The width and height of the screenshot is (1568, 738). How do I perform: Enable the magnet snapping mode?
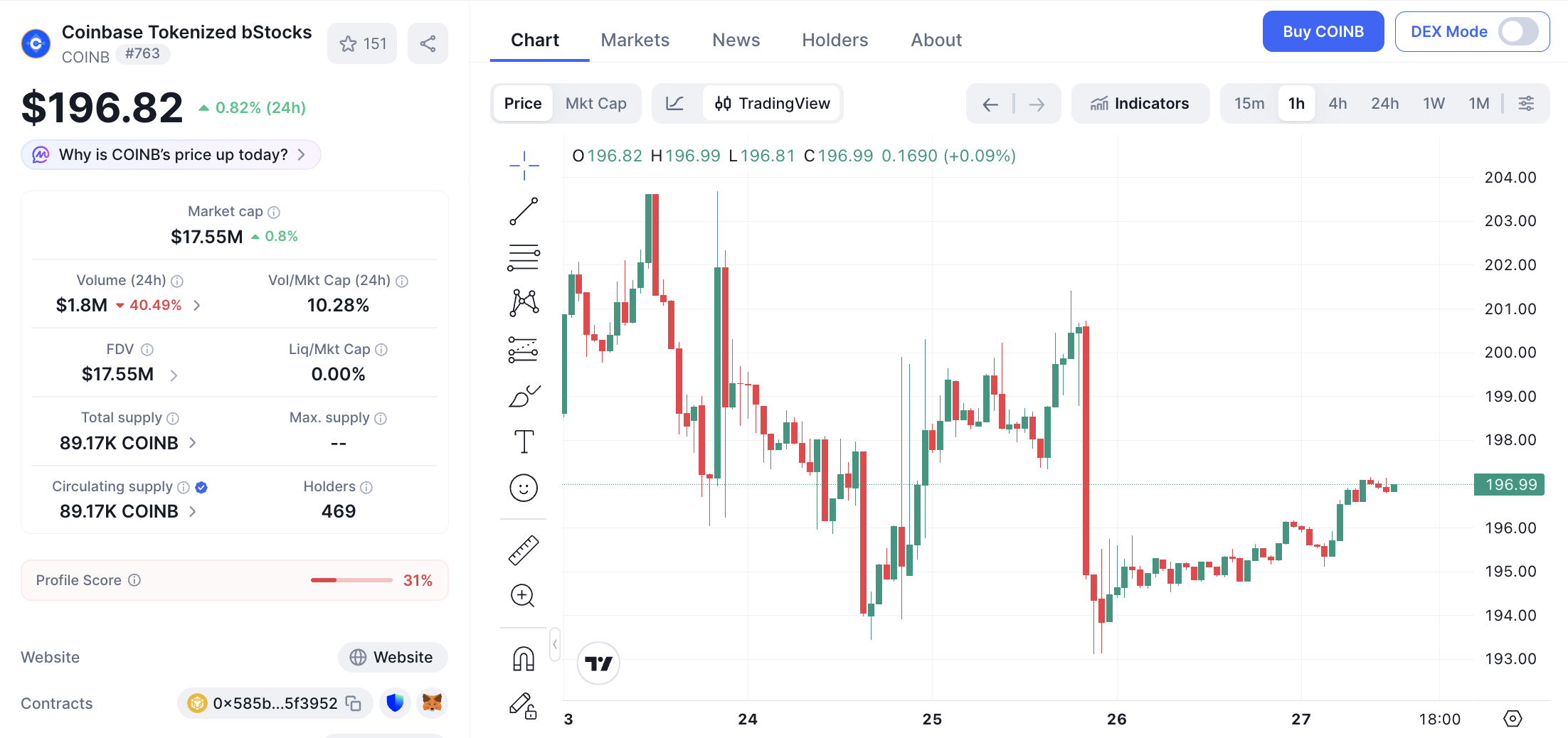click(x=524, y=658)
